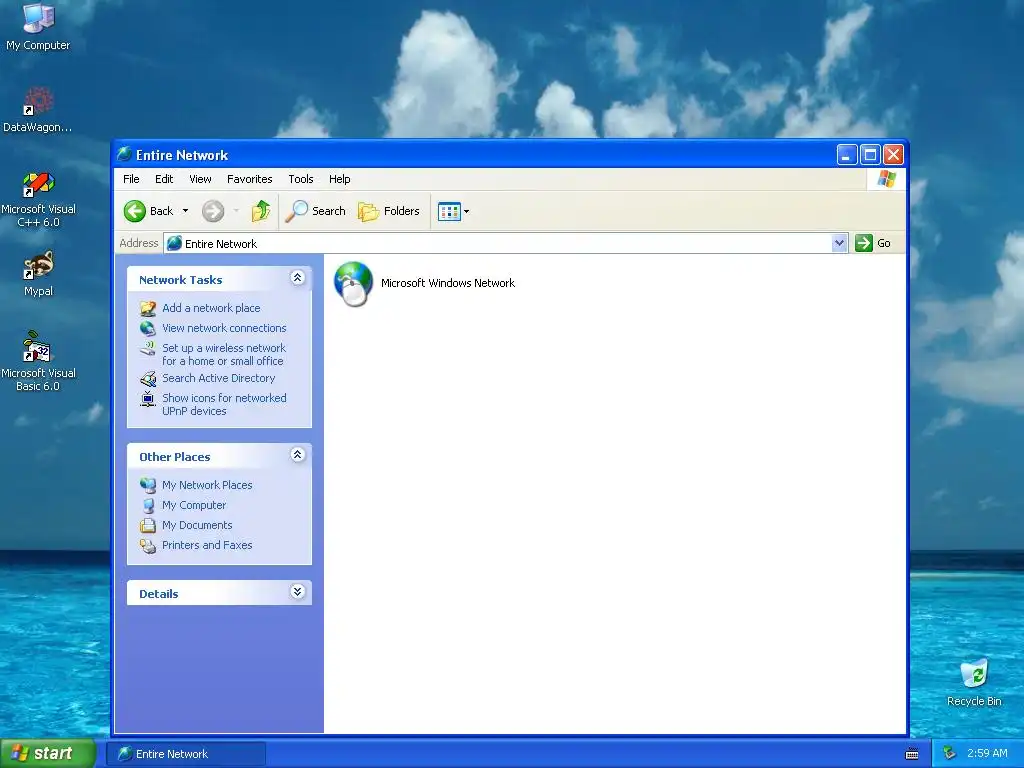This screenshot has height=768, width=1024.
Task: Click the My Network Places sidebar icon
Action: tap(148, 485)
